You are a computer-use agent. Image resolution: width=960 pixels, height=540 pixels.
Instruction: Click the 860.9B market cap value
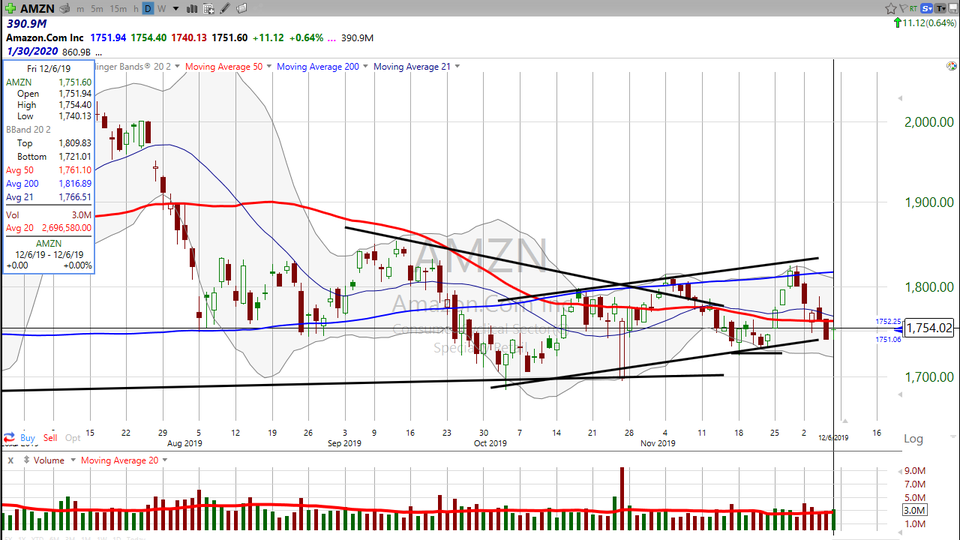pyautogui.click(x=77, y=52)
